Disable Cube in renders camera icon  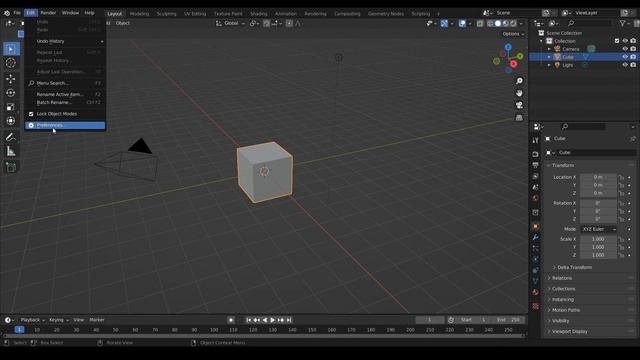click(633, 57)
